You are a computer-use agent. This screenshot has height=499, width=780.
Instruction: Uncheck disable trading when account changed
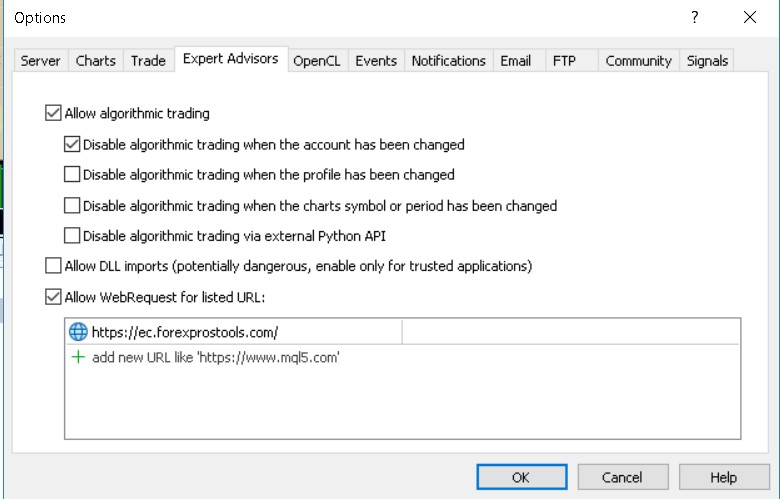(x=72, y=144)
